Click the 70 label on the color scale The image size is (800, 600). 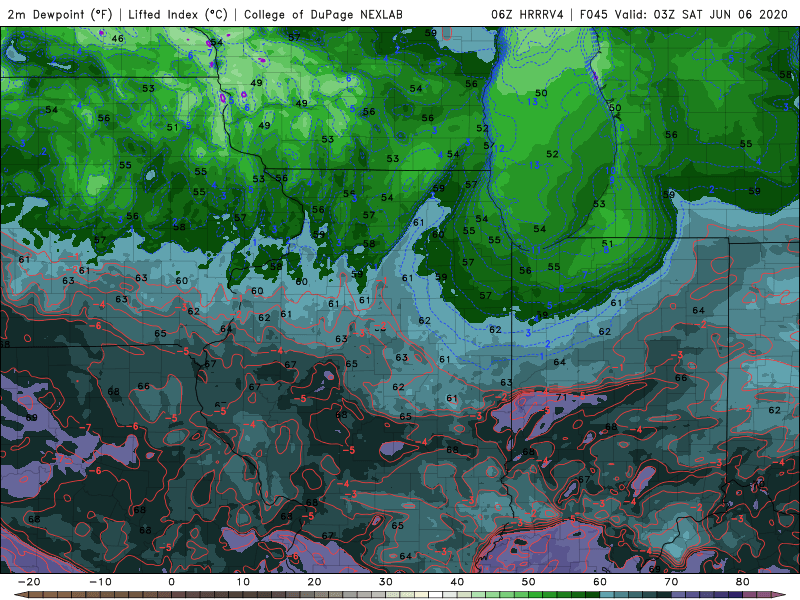671,582
